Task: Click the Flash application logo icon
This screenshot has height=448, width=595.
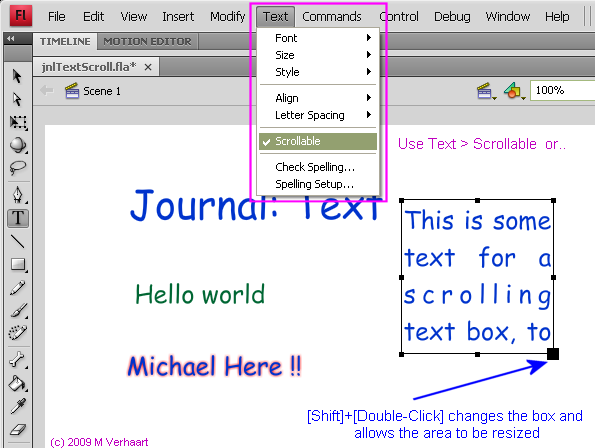Action: [x=21, y=16]
